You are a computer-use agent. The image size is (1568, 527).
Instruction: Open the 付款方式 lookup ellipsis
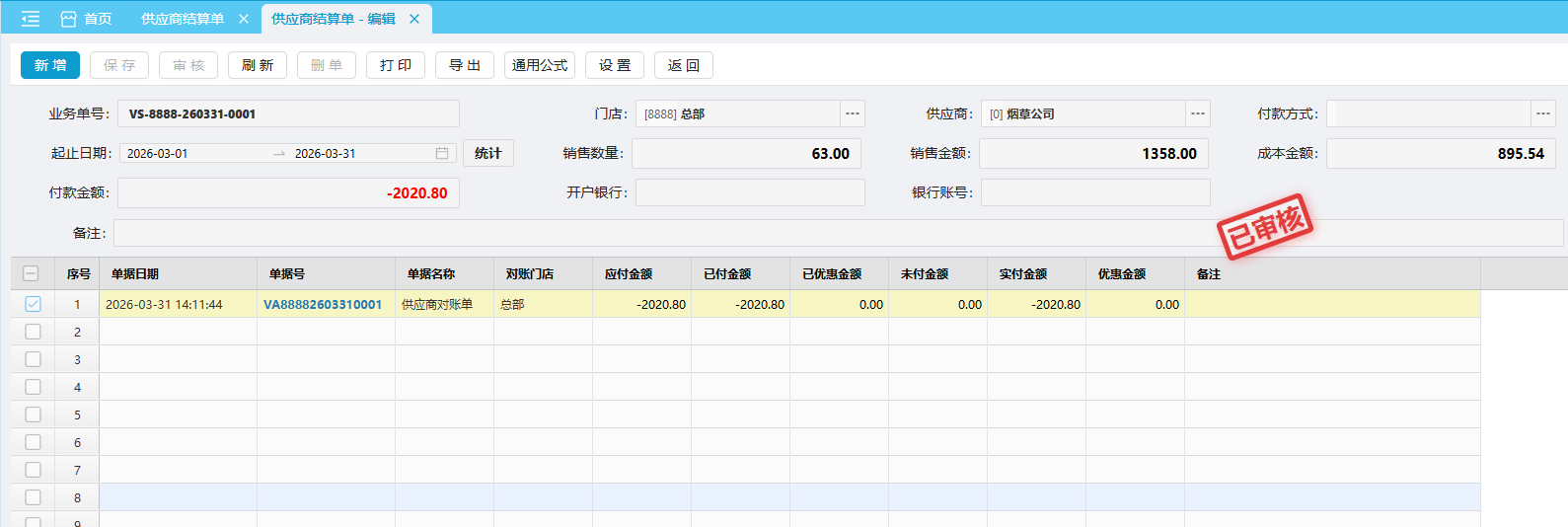click(x=1543, y=113)
